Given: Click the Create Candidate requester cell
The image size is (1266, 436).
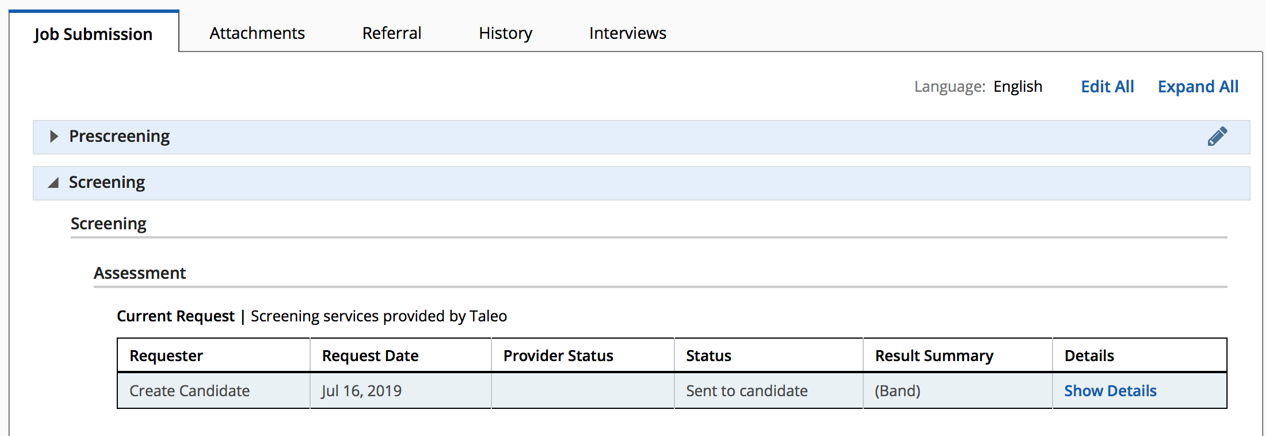Looking at the screenshot, I should pos(190,391).
